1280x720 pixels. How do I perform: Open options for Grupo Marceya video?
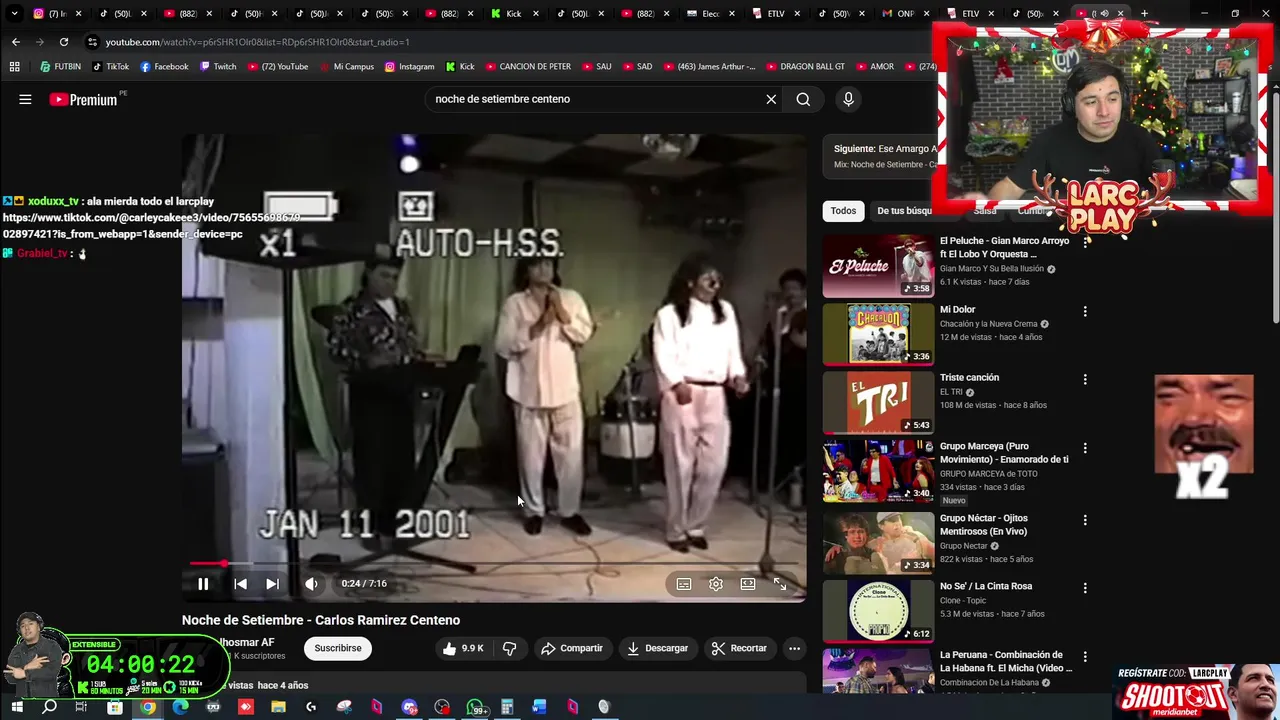point(1085,448)
